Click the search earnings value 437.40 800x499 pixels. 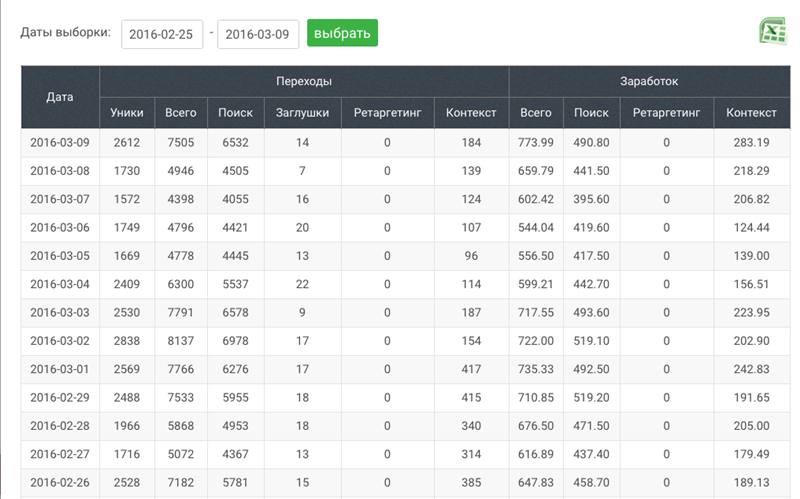591,454
